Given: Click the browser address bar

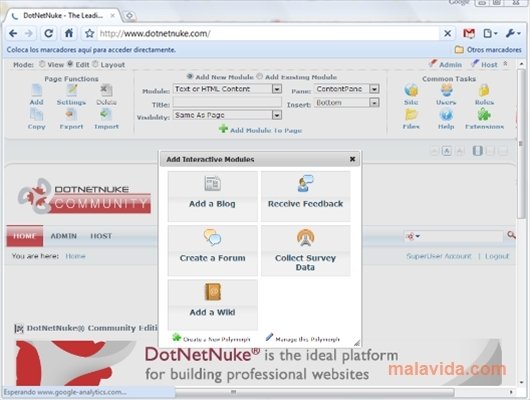Looking at the screenshot, I should tap(268, 33).
